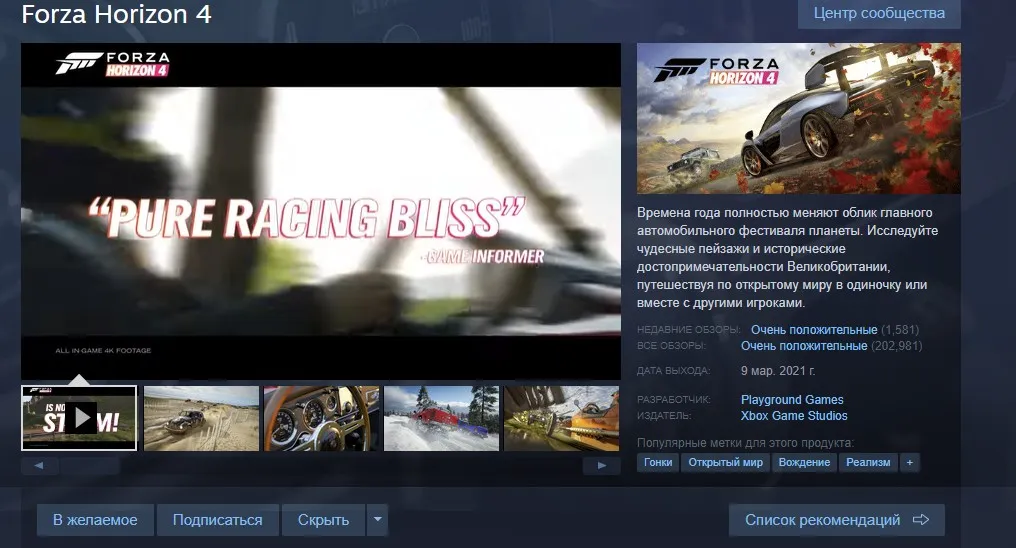This screenshot has width=1016, height=548.
Task: Click the Forza Horizon 4 page title
Action: click(117, 14)
